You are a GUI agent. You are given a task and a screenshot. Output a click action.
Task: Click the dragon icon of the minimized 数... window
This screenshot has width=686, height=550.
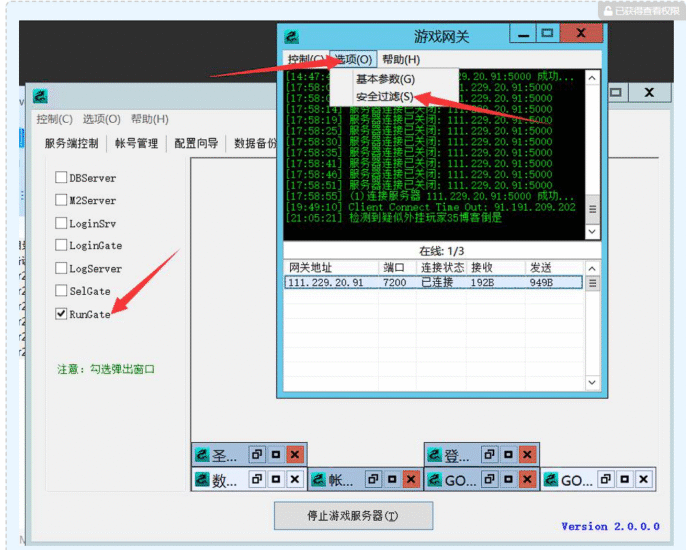coord(202,480)
